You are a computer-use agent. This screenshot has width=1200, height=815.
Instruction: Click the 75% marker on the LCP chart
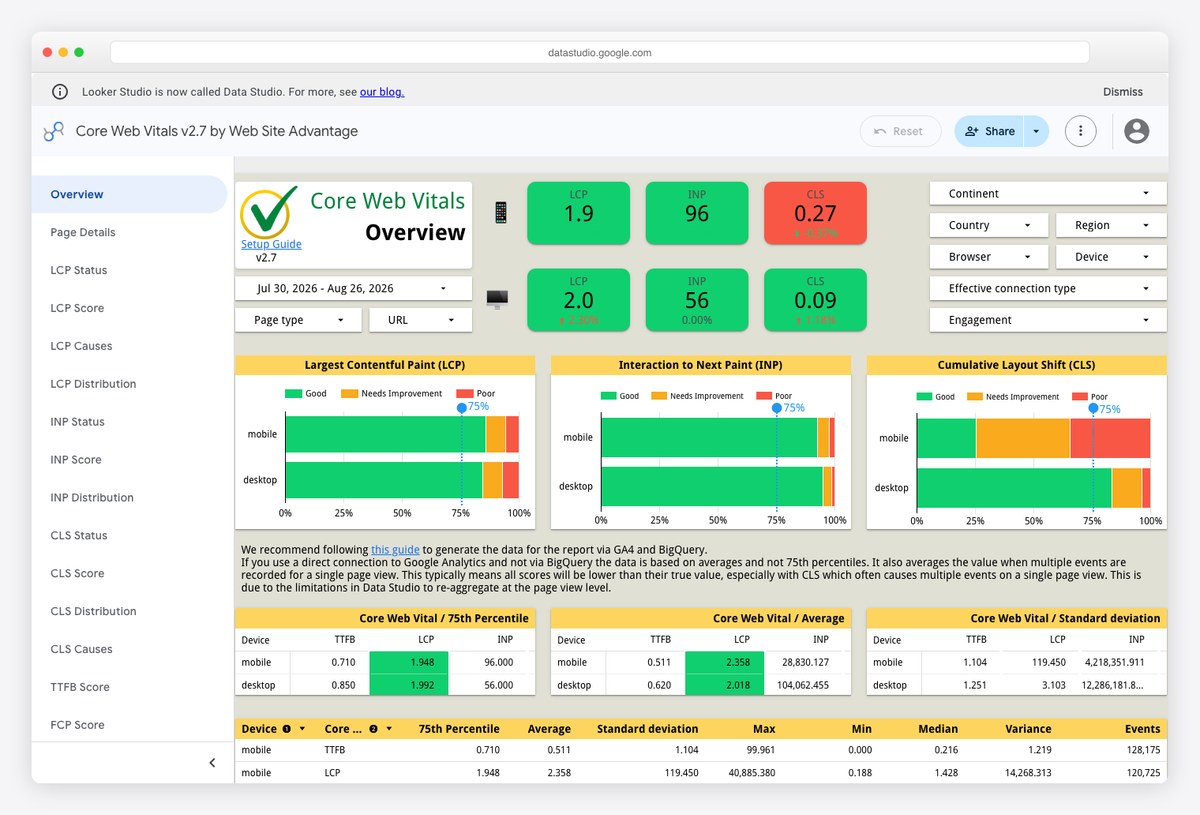point(461,408)
